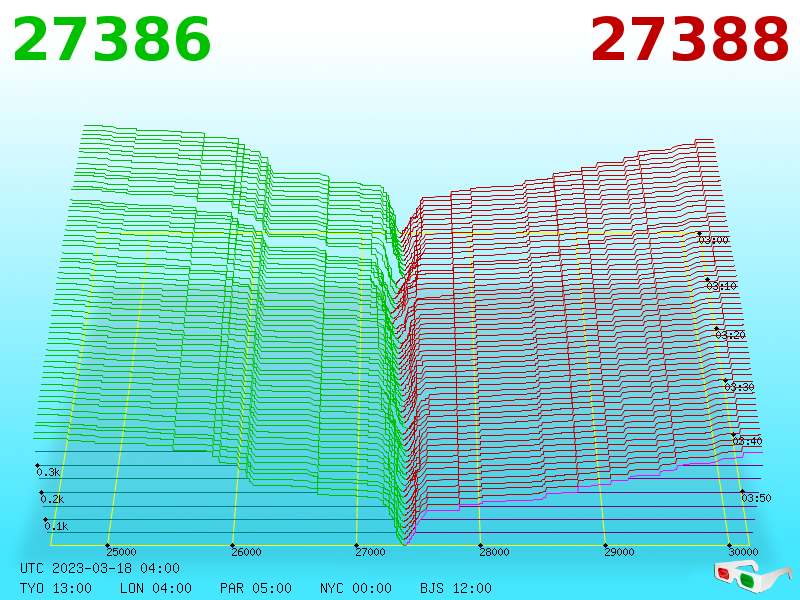Click the 3D glasses icon
The image size is (800, 600).
752,576
